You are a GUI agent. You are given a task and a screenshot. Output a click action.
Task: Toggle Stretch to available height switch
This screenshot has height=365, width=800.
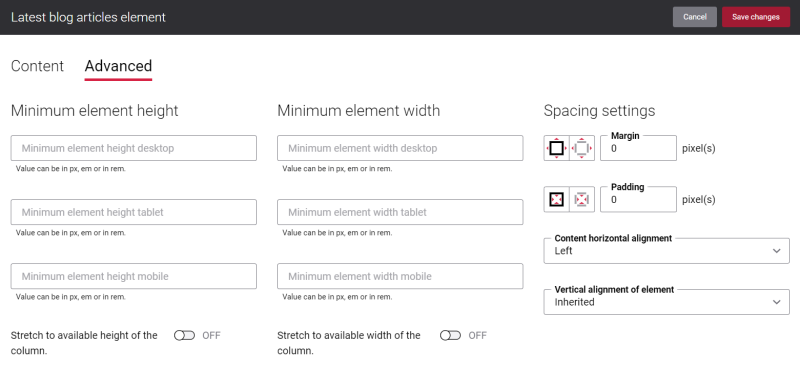pyautogui.click(x=184, y=335)
